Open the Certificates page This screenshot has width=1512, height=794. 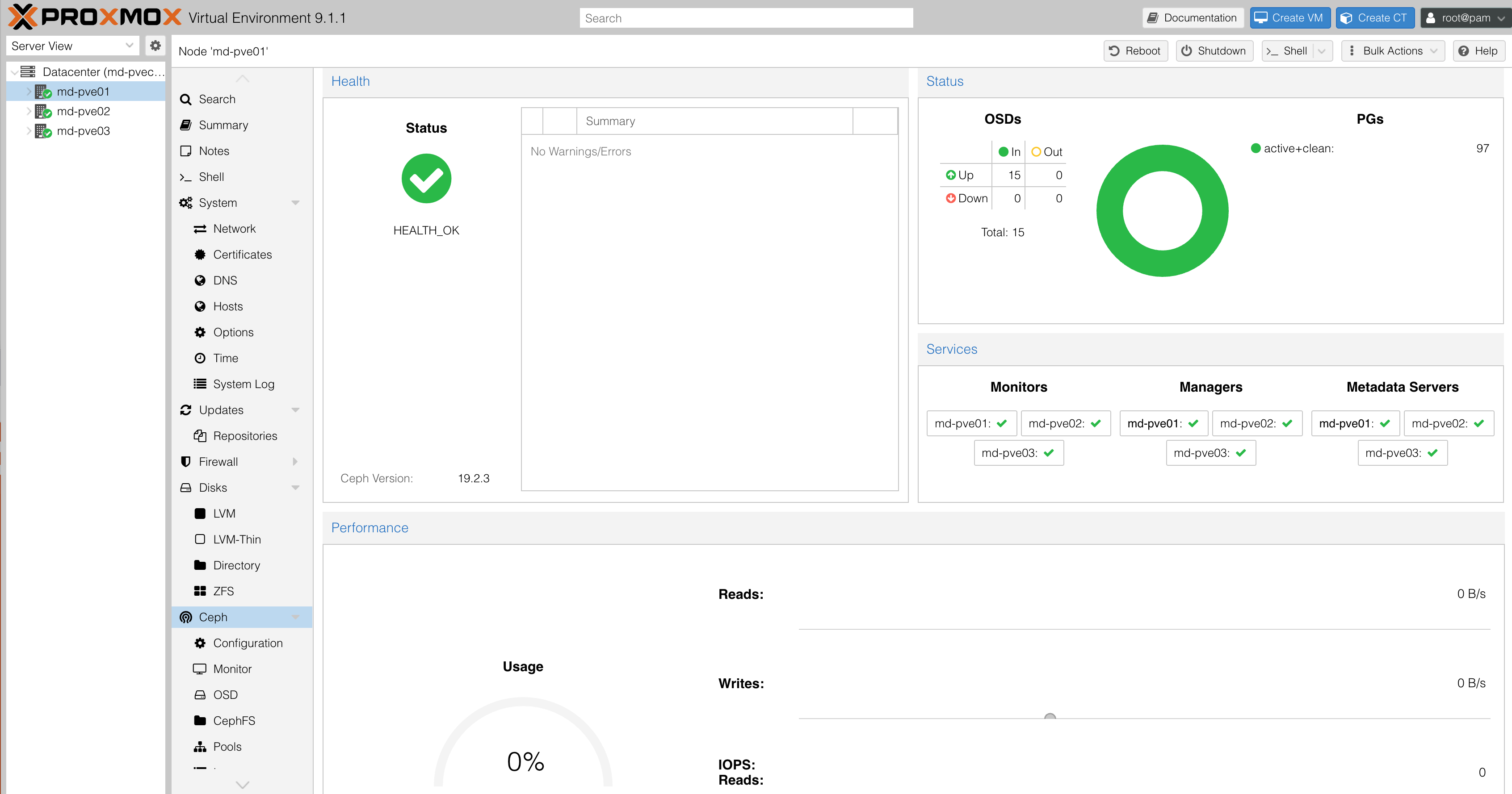[243, 254]
